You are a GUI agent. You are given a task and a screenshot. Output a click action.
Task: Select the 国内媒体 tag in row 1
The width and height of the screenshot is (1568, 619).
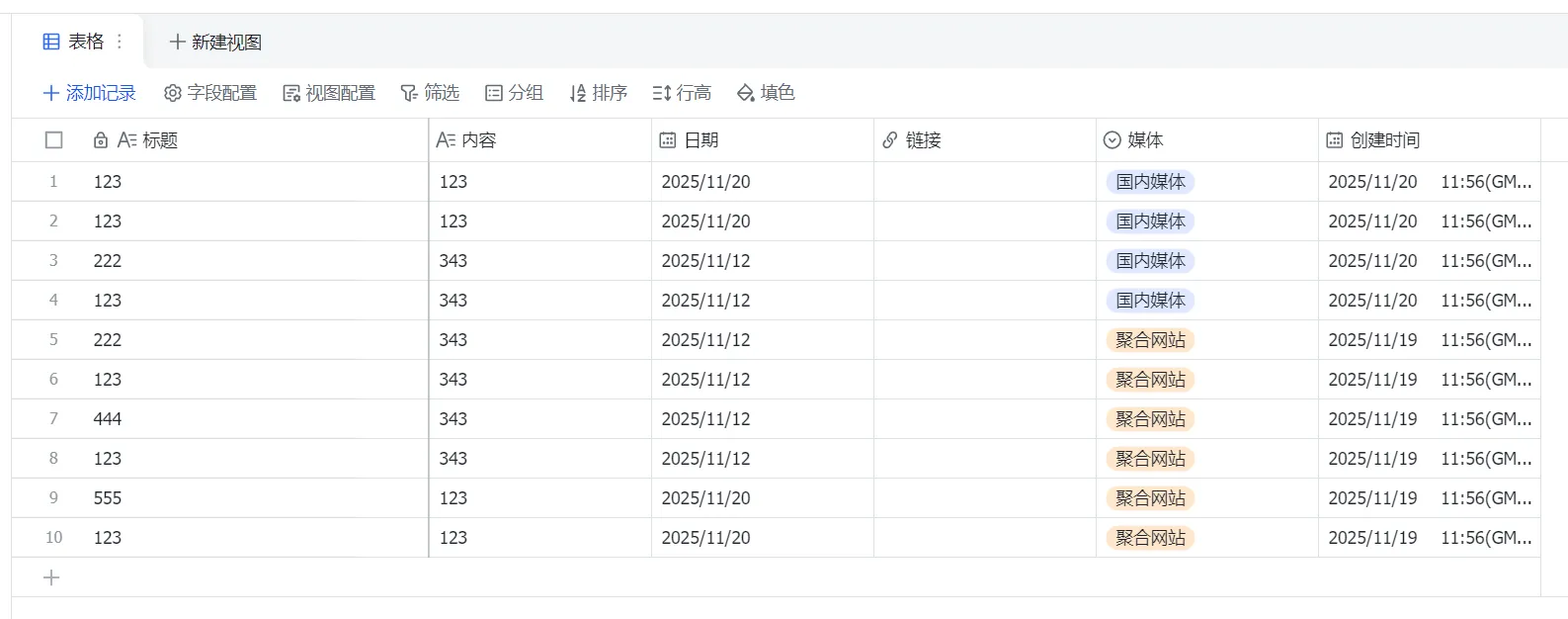[1150, 182]
